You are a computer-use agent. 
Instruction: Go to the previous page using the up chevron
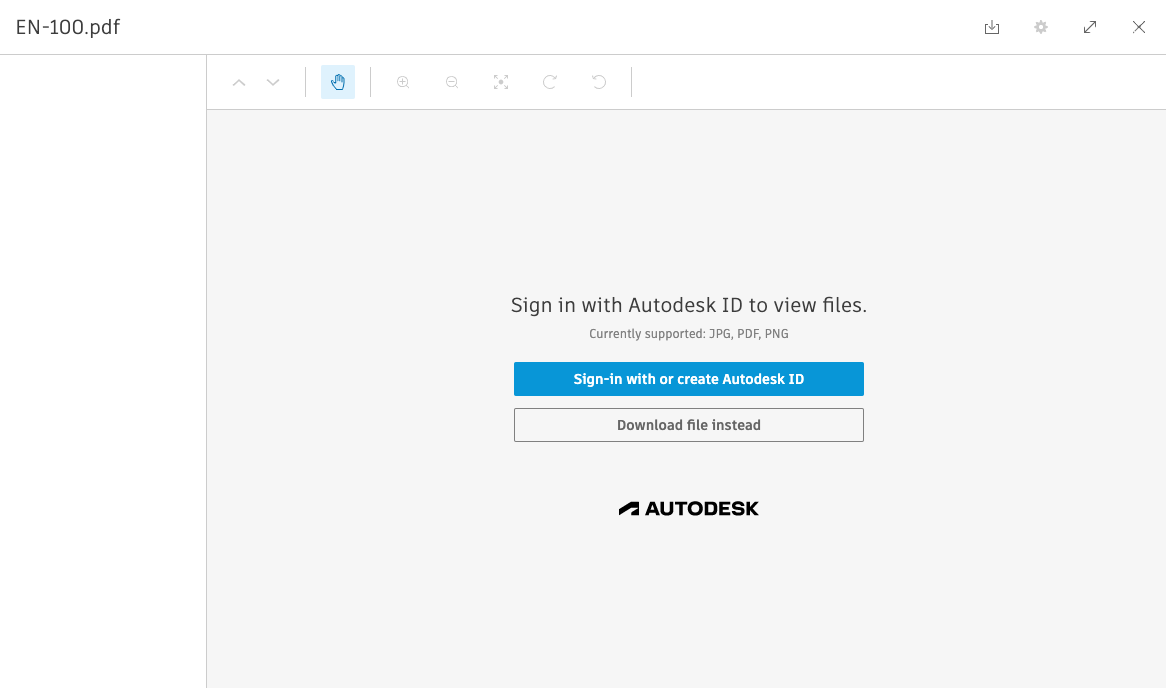(239, 83)
